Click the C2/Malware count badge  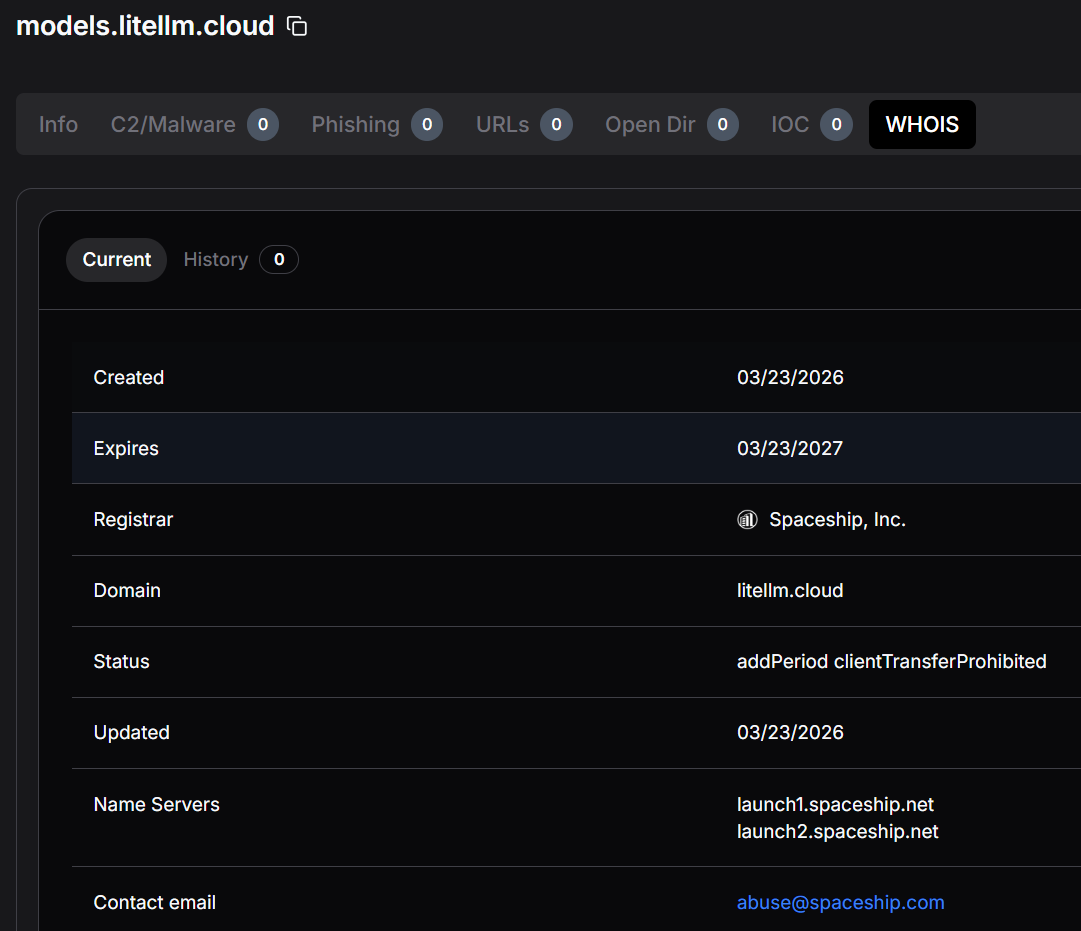click(263, 124)
